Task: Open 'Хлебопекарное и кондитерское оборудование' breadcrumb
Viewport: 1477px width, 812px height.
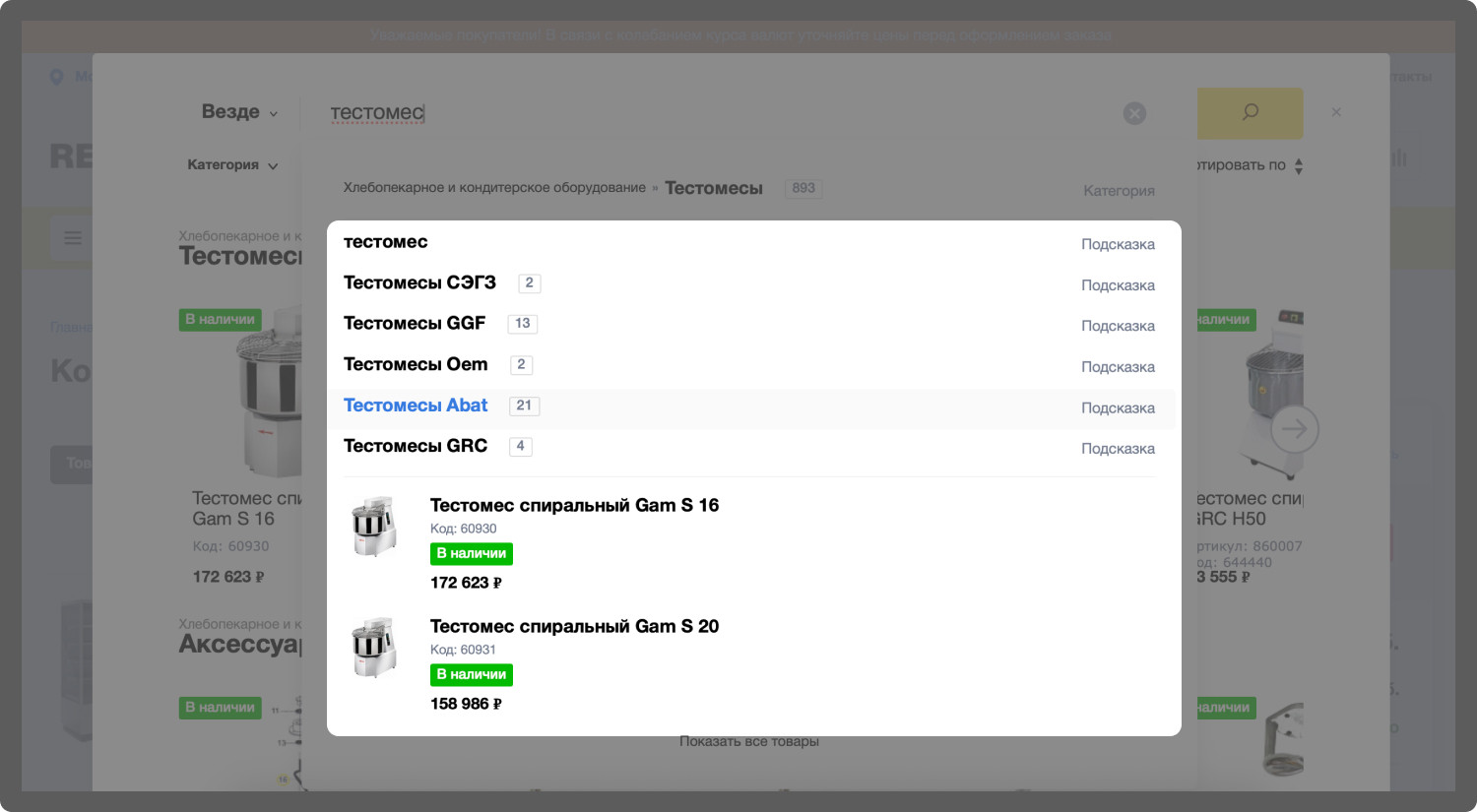Action: pos(494,188)
